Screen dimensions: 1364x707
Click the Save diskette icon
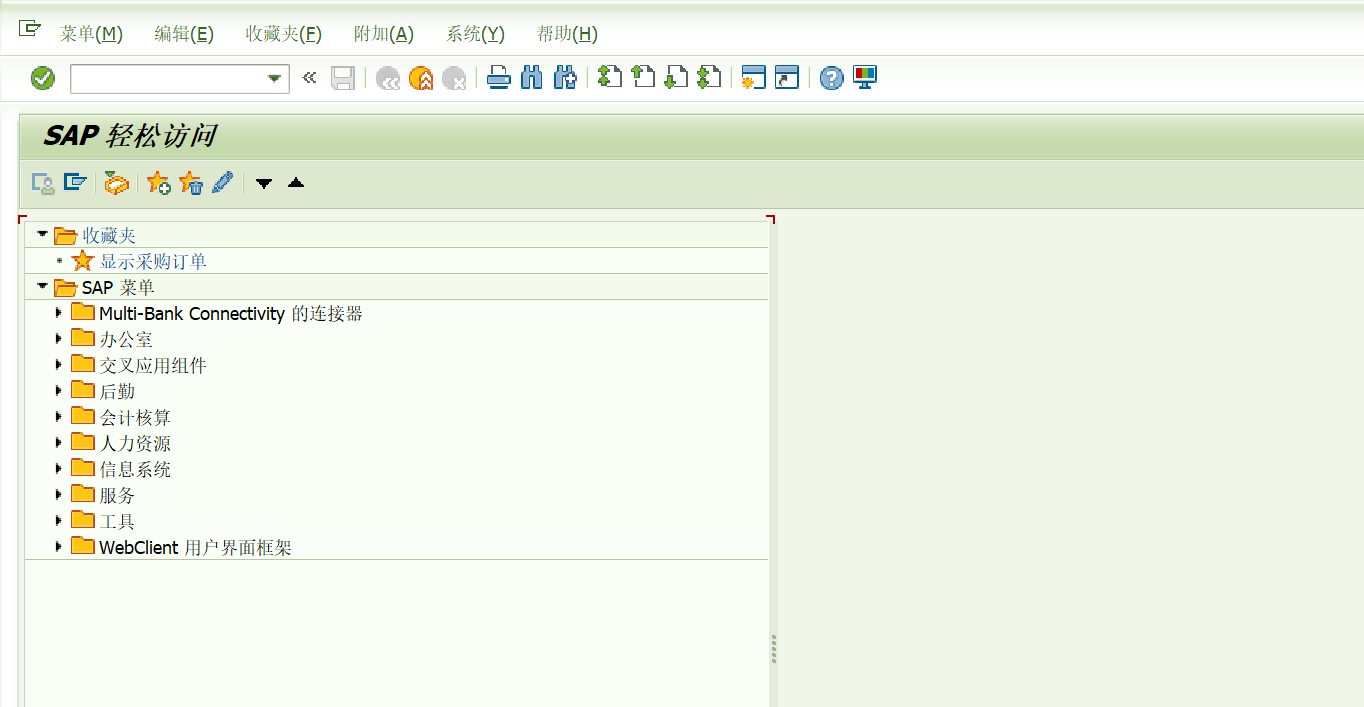coord(343,78)
